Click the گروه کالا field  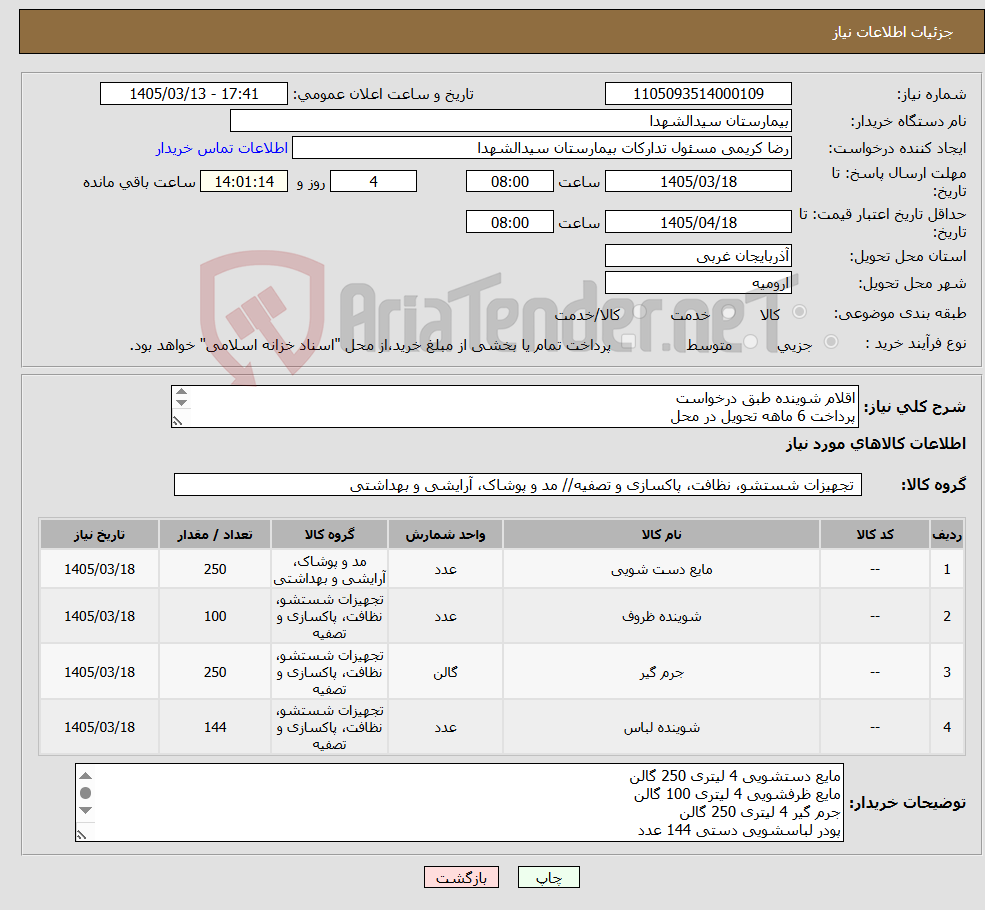(518, 485)
